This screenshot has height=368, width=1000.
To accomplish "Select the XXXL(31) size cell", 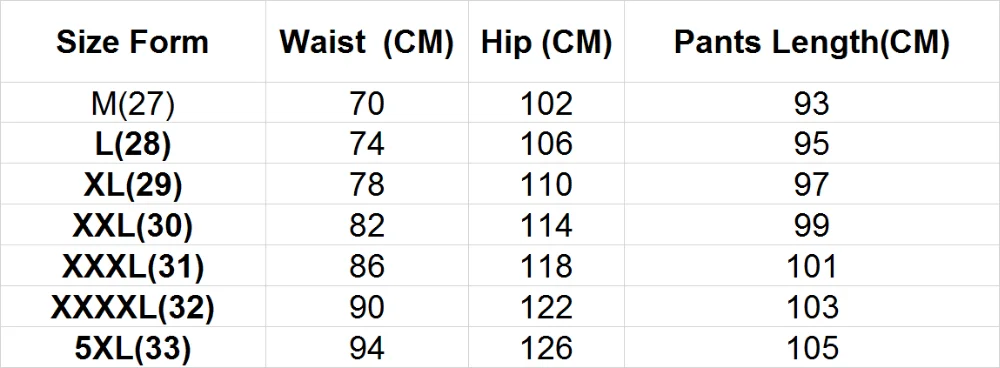I will coord(133,266).
